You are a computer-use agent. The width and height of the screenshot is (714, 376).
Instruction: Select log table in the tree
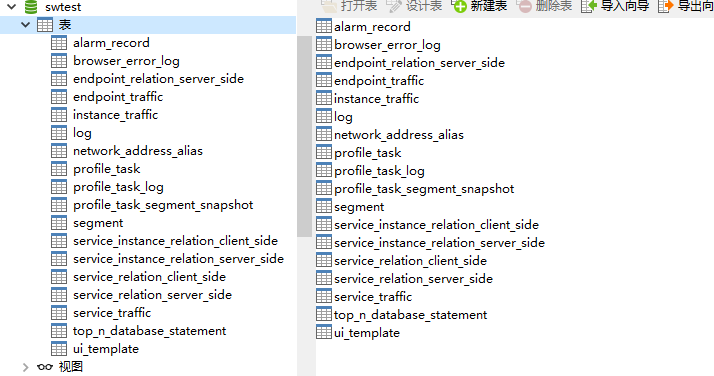click(82, 133)
